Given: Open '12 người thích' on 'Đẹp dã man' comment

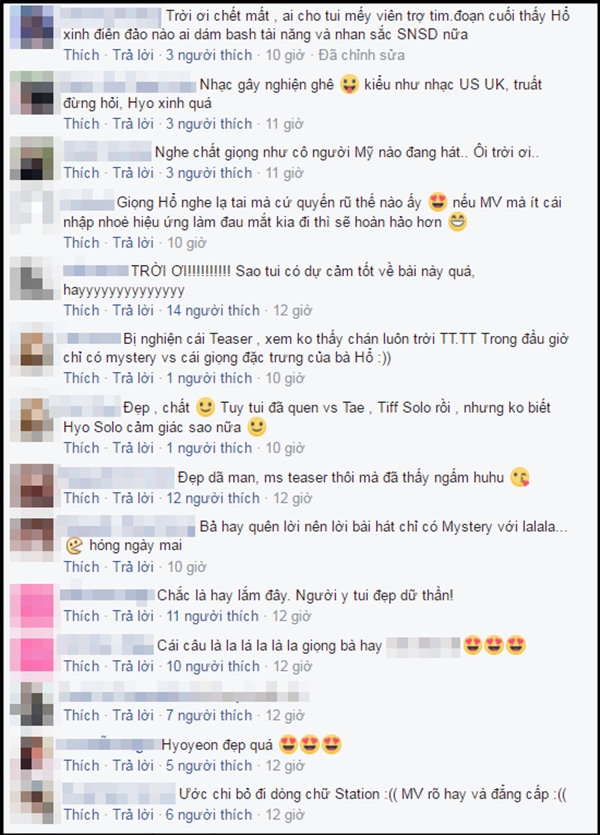Looking at the screenshot, I should (213, 498).
